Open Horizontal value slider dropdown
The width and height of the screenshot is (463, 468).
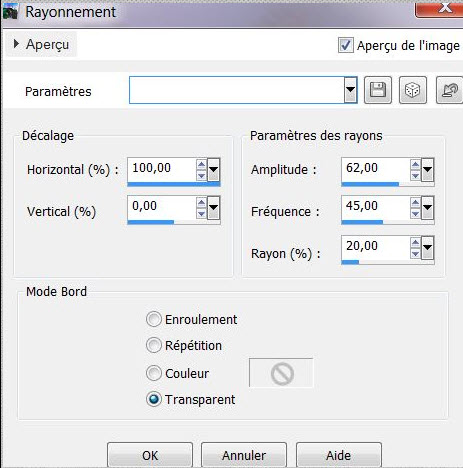[x=213, y=170]
